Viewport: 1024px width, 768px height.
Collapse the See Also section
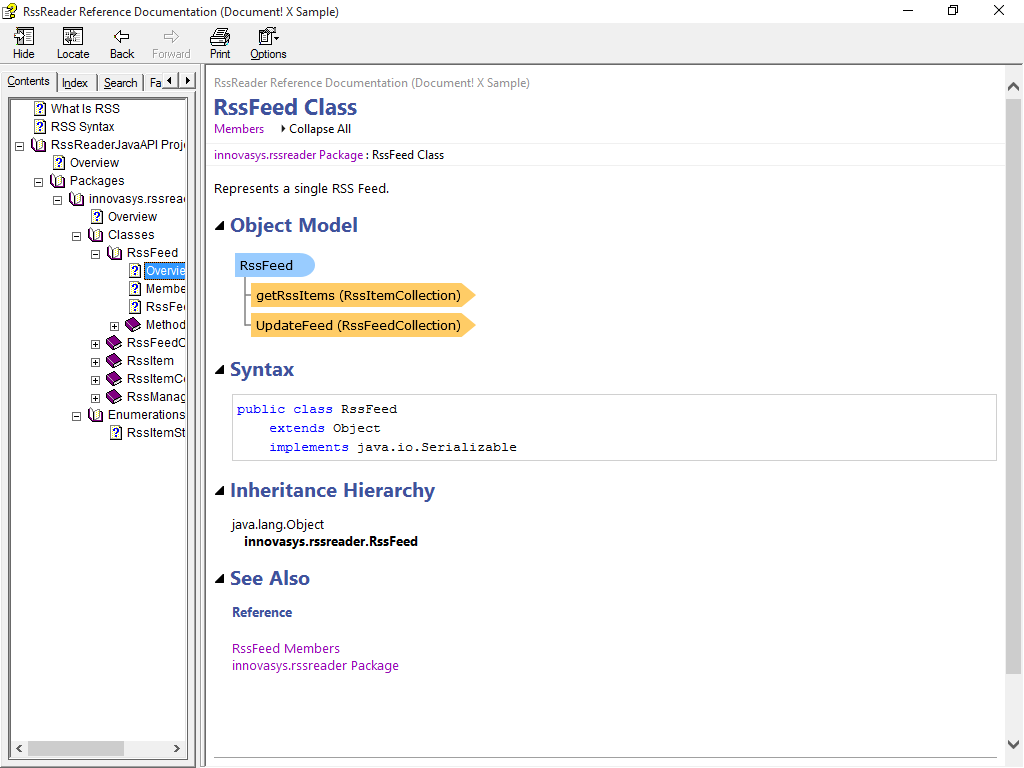pos(220,579)
